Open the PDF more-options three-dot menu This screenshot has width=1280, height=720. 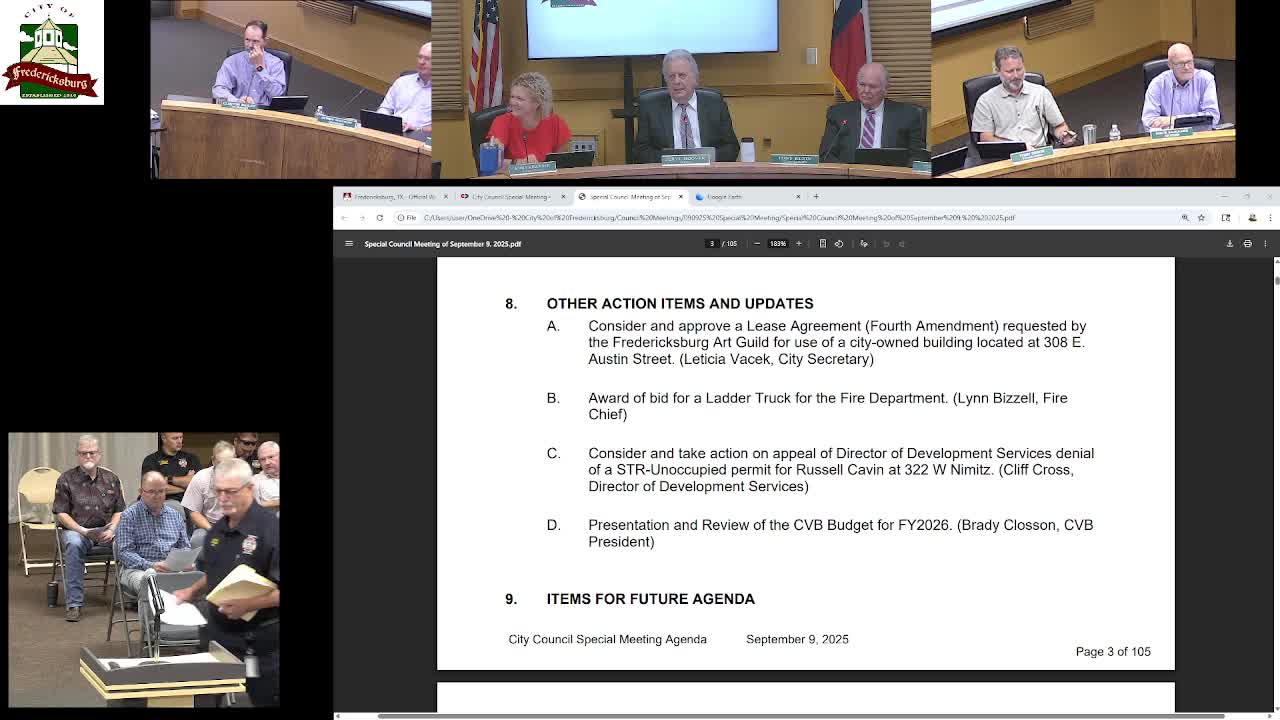click(x=1266, y=244)
